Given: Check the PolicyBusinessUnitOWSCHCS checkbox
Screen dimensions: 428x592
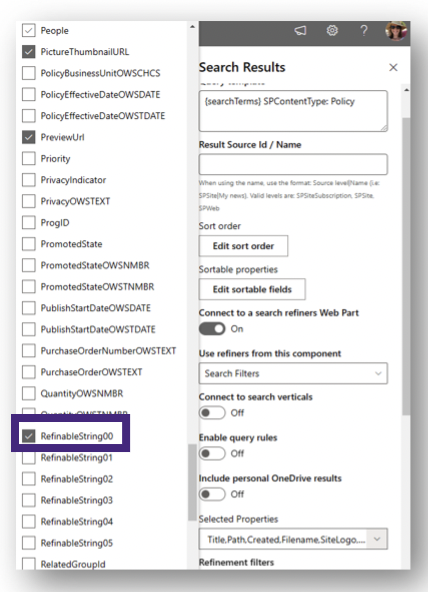Looking at the screenshot, I should coord(29,73).
